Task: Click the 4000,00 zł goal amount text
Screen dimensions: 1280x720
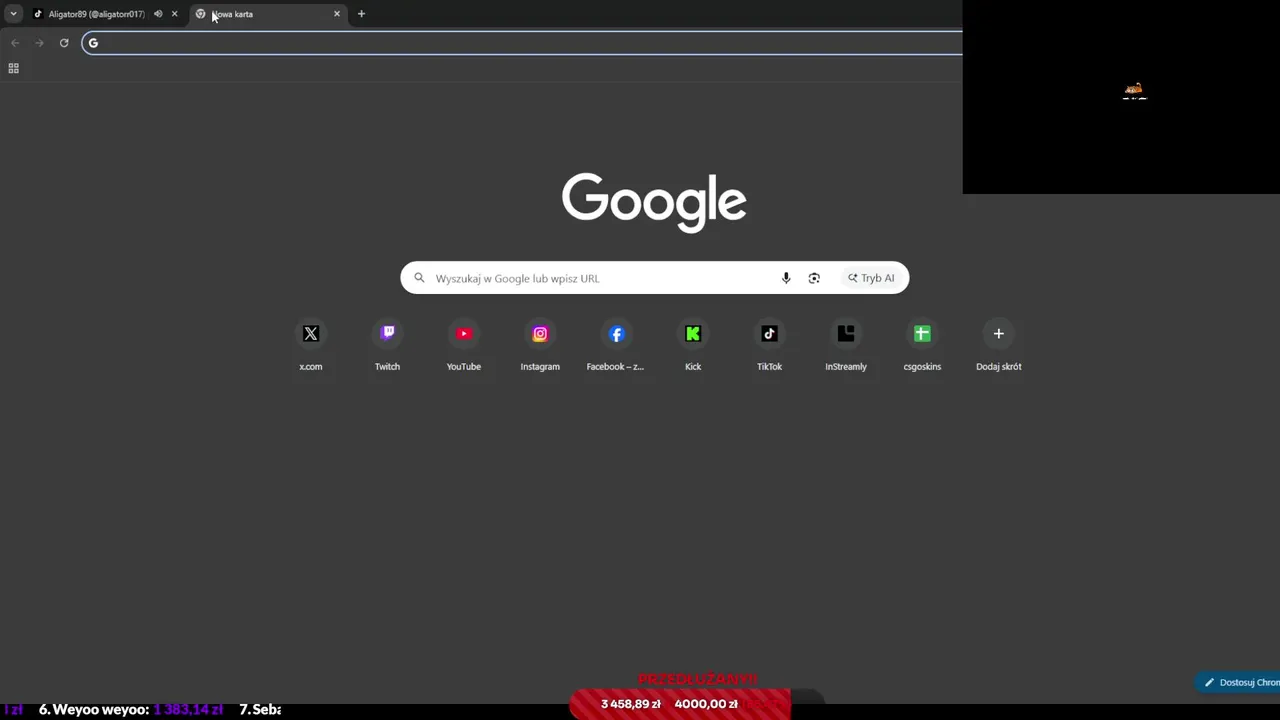Action: [706, 704]
